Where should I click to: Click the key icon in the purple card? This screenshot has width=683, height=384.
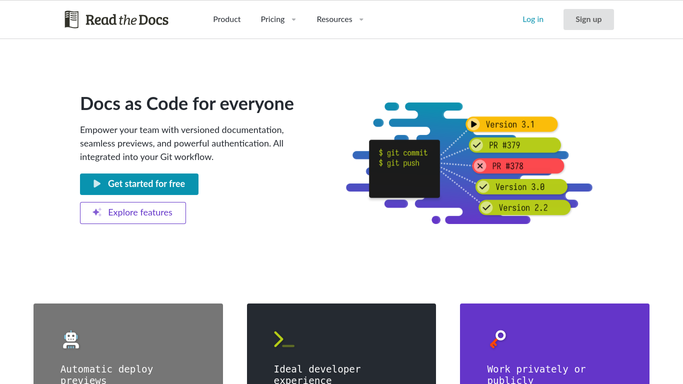click(497, 339)
